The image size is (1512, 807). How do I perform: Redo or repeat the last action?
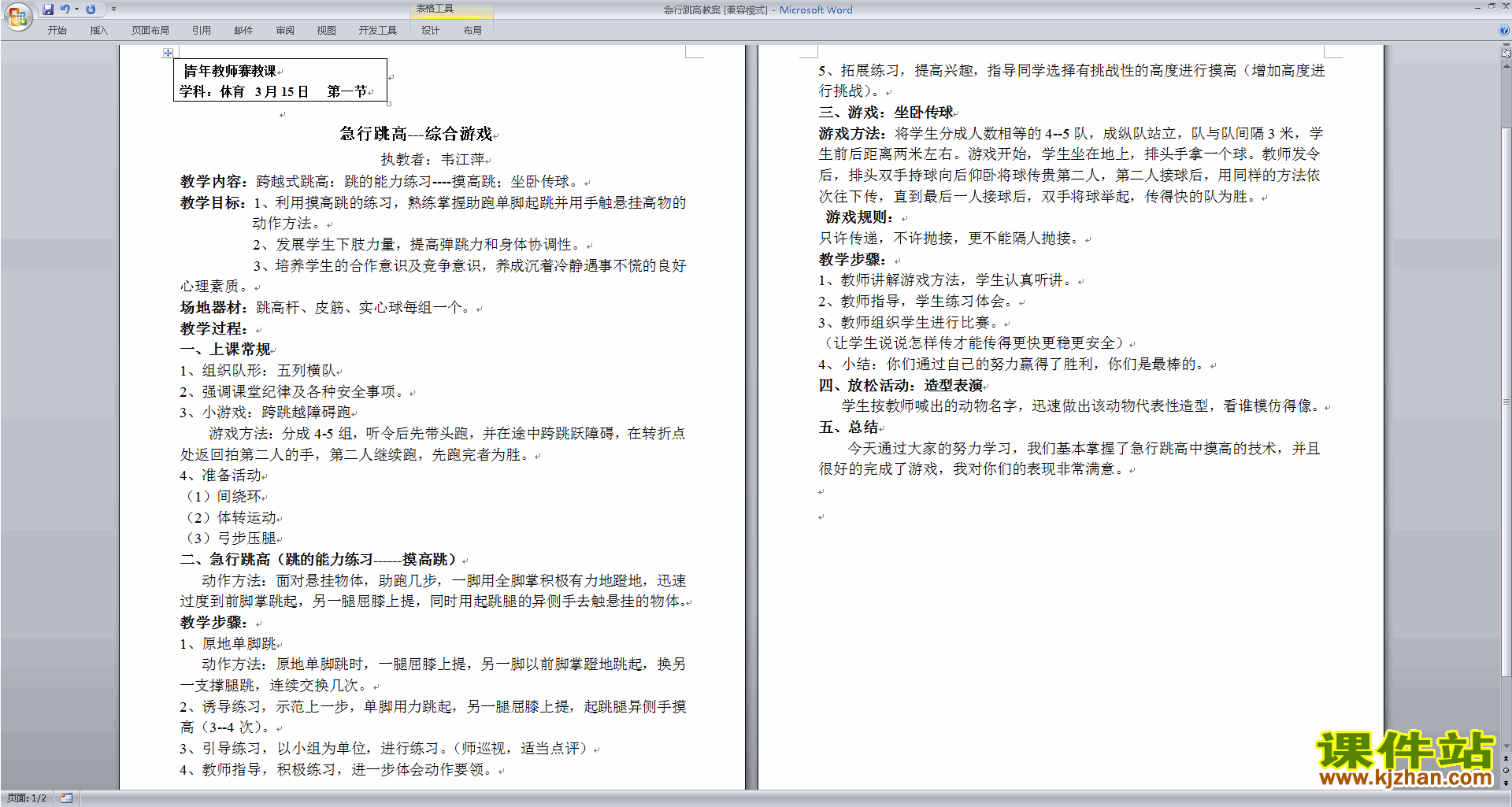pos(91,9)
